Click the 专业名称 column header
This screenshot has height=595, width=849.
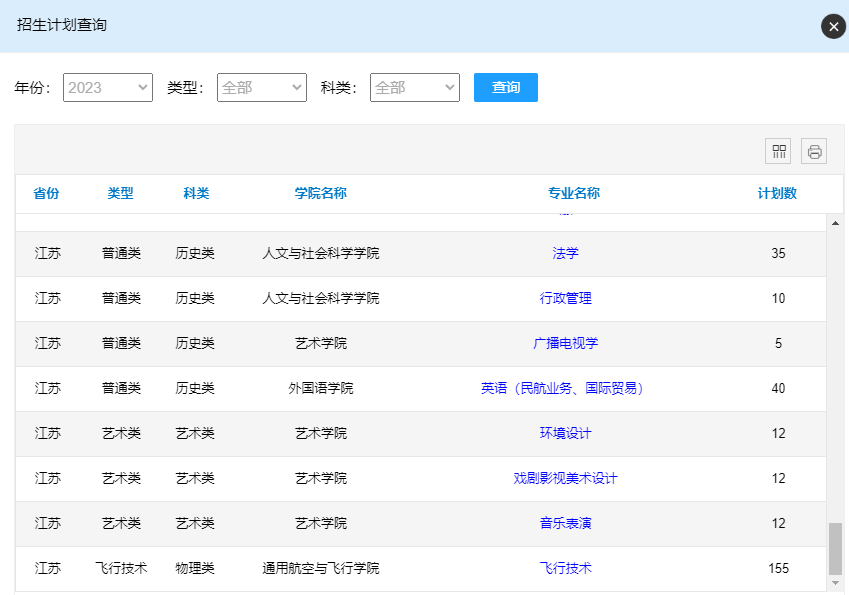[x=574, y=193]
